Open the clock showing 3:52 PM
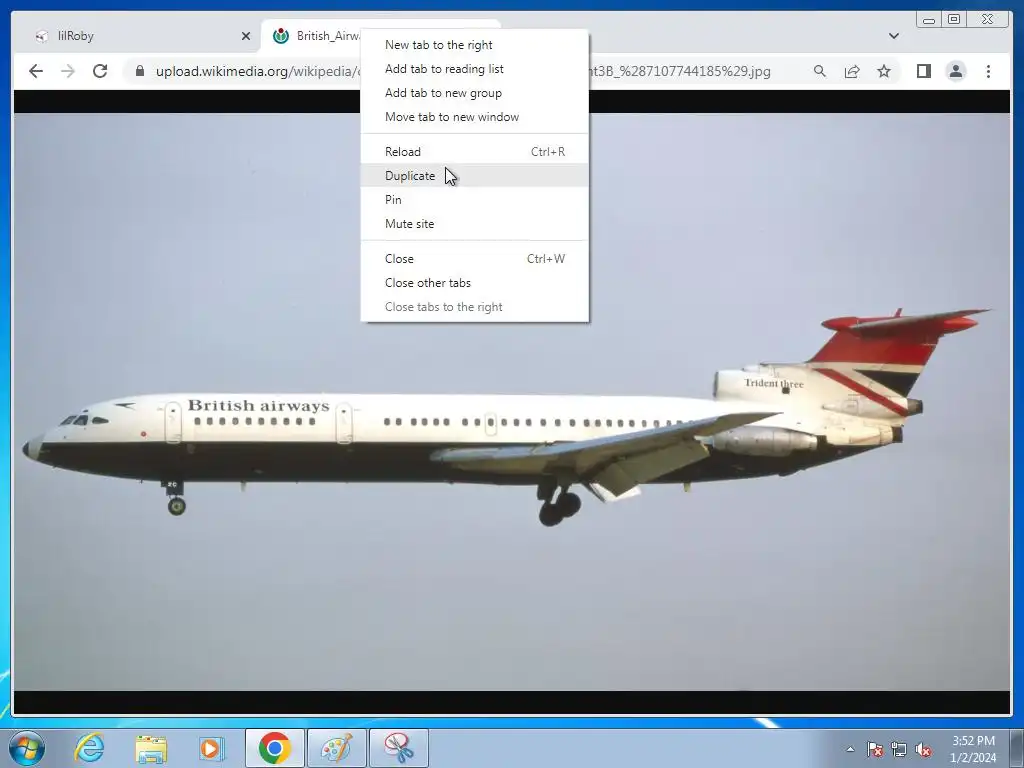This screenshot has height=768, width=1024. (973, 749)
